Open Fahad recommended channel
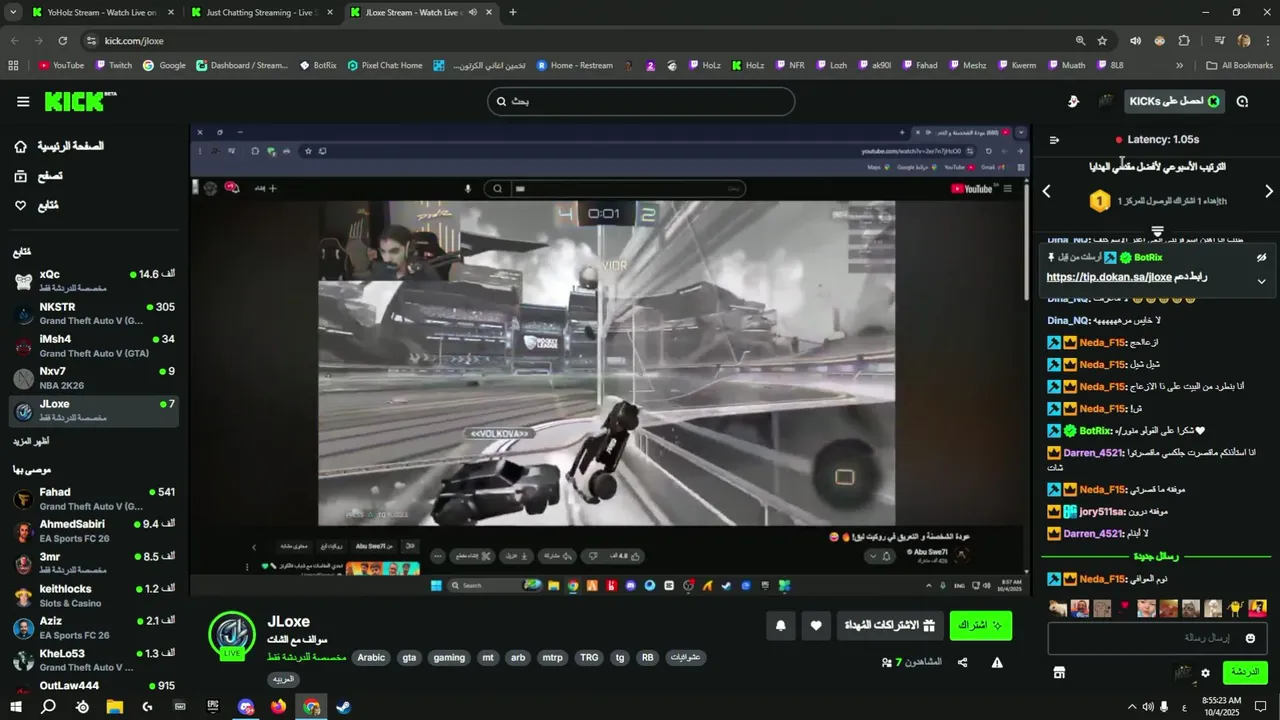The image size is (1280, 720). [93, 498]
